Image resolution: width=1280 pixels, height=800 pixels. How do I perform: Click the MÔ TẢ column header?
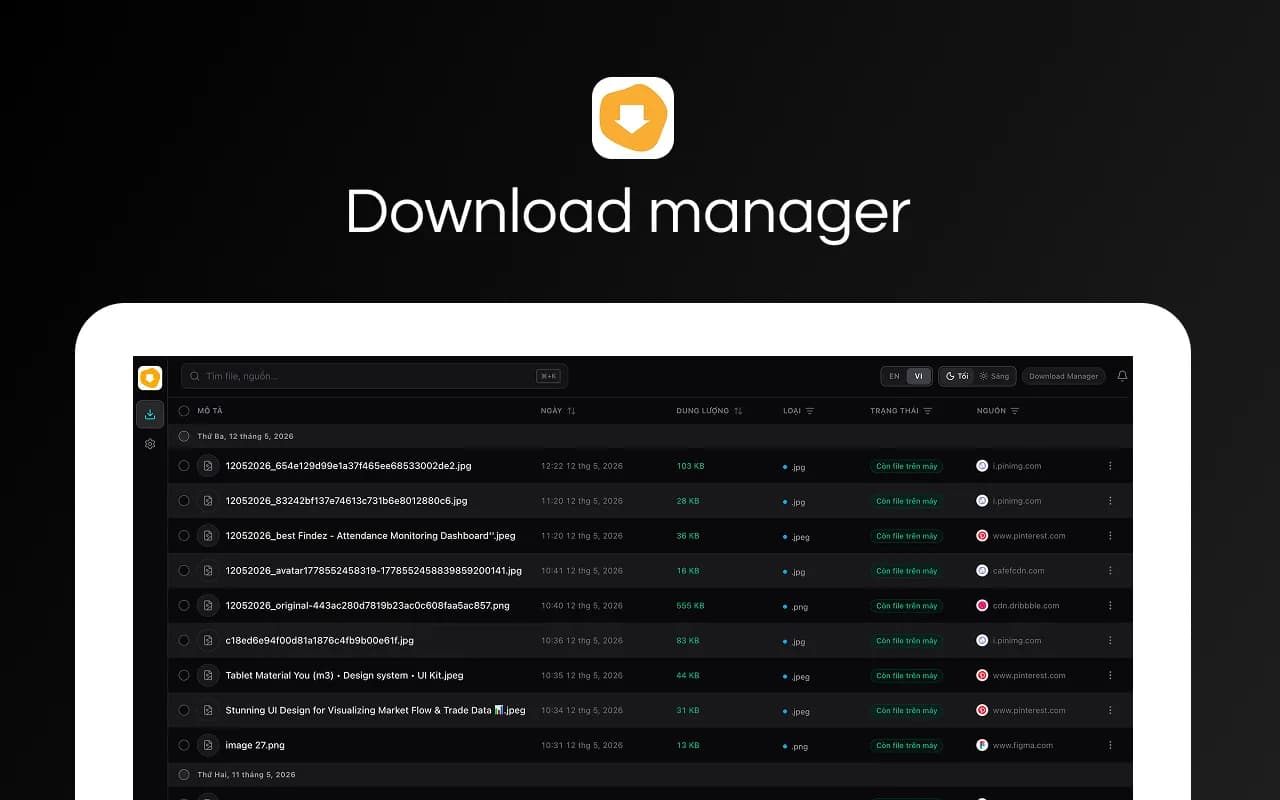[210, 411]
